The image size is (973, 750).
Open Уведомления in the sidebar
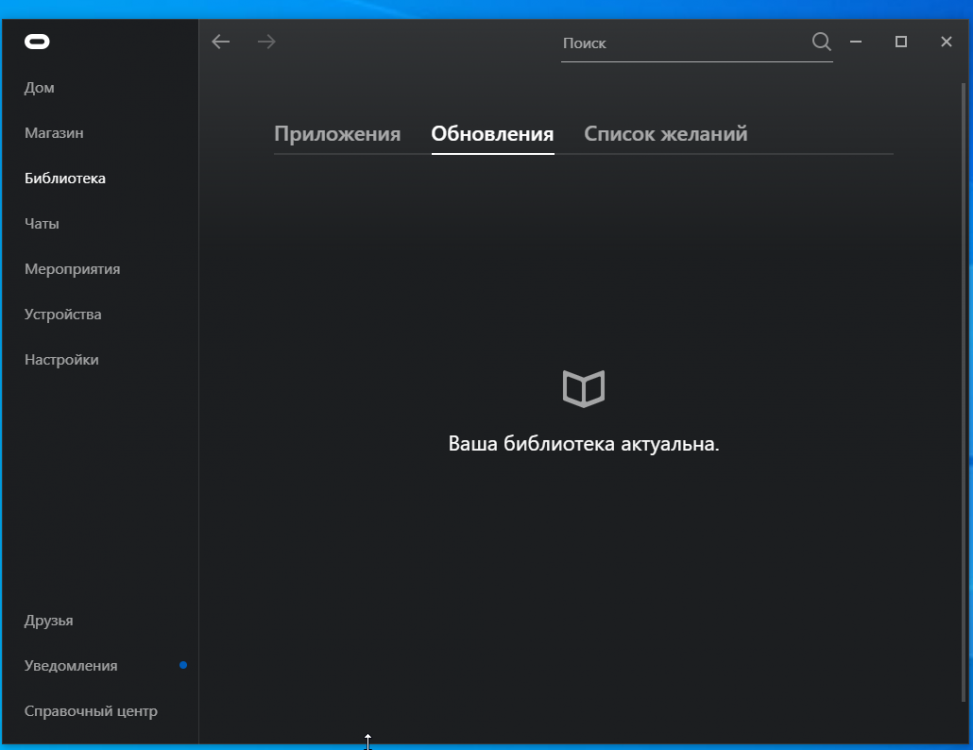coord(71,666)
